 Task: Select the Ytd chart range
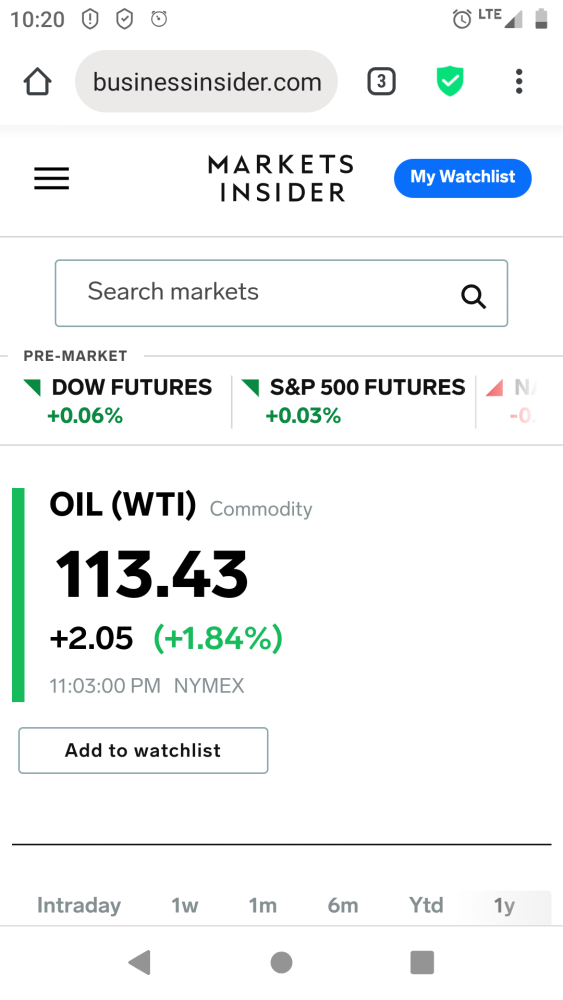click(x=426, y=905)
